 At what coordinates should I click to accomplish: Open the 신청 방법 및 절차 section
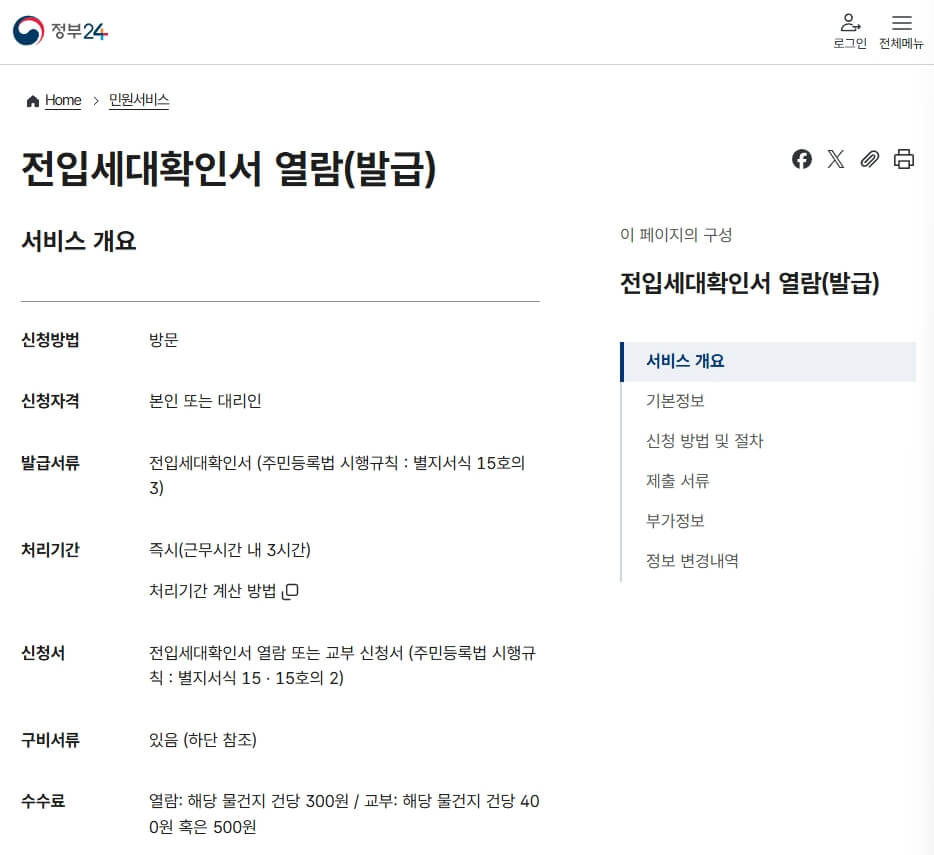pyautogui.click(x=705, y=440)
